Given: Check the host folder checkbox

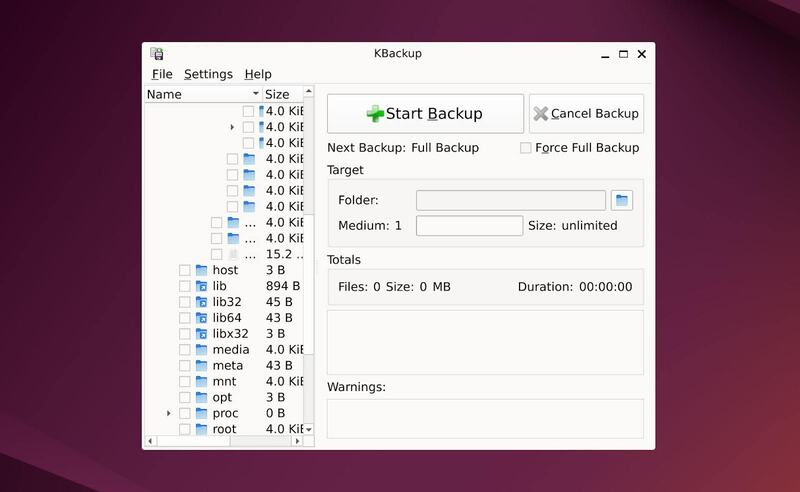Looking at the screenshot, I should (x=185, y=270).
